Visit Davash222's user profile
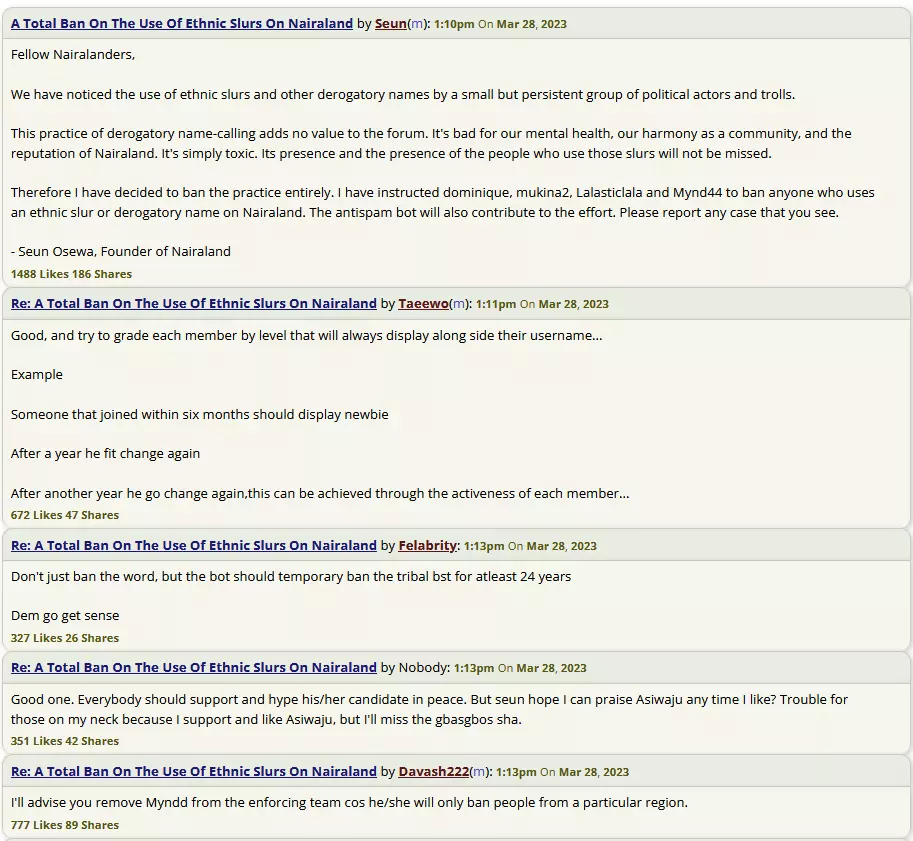913x841 pixels. (434, 772)
